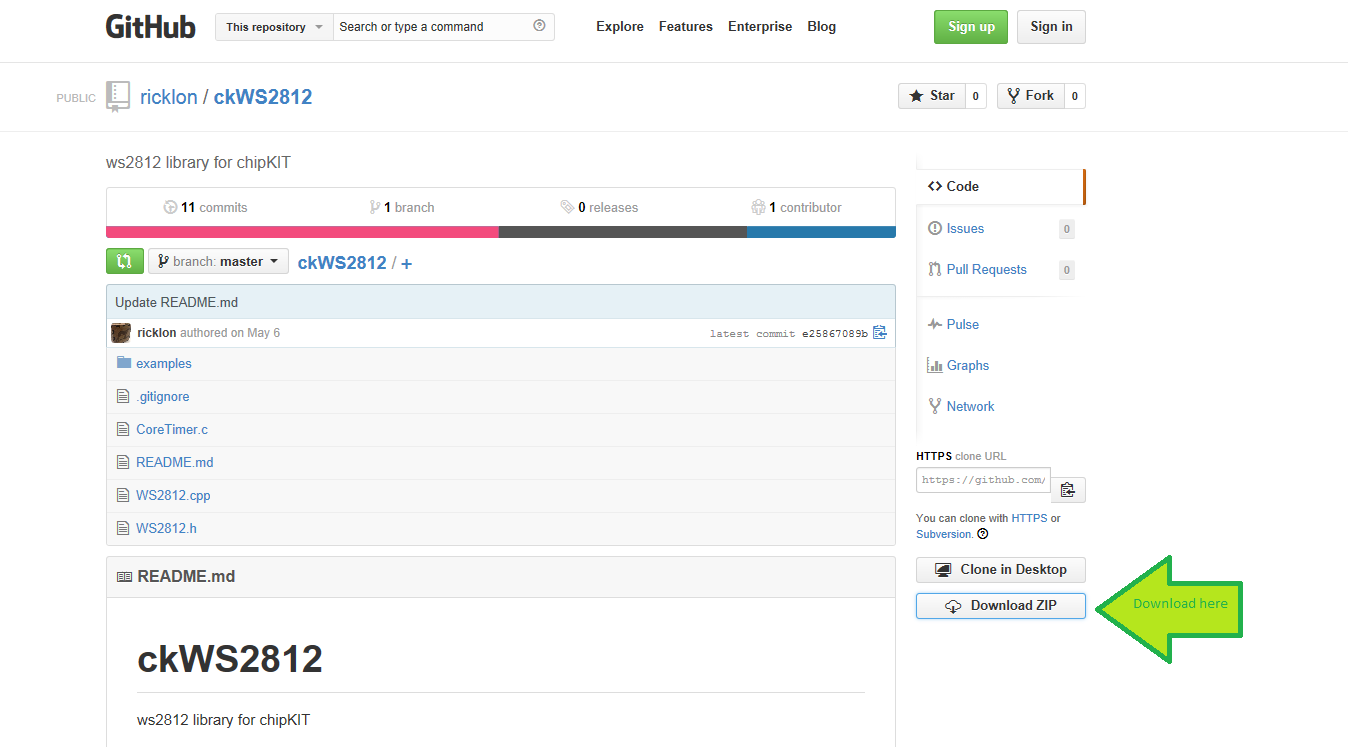Open the Pulse tab
This screenshot has height=747, width=1348.
[x=953, y=325]
